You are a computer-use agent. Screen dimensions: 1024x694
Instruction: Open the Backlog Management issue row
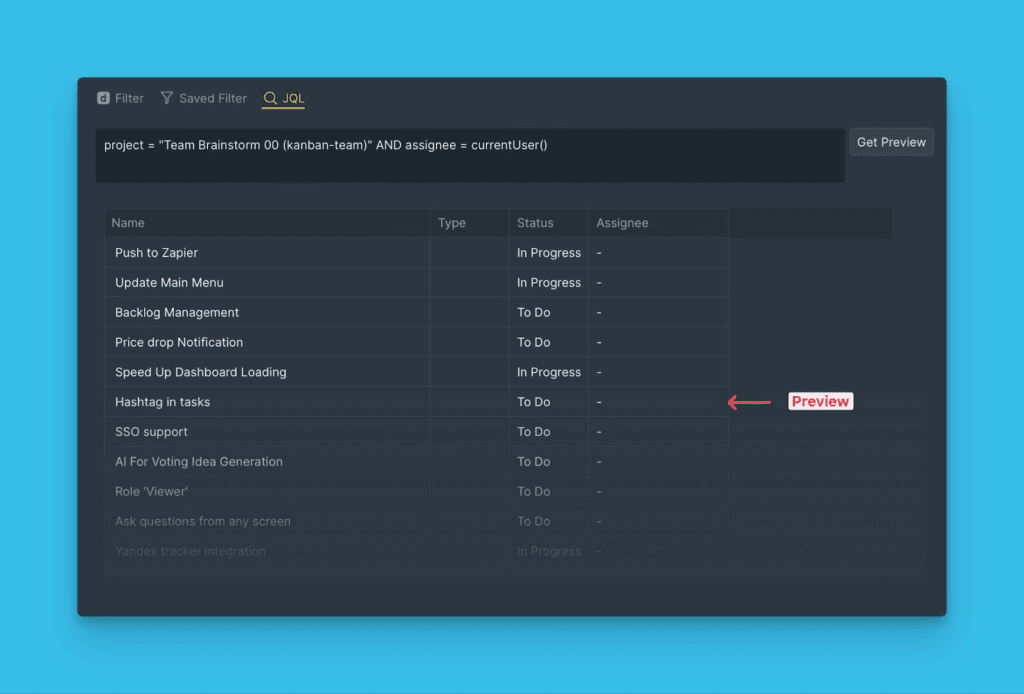[x=177, y=313]
